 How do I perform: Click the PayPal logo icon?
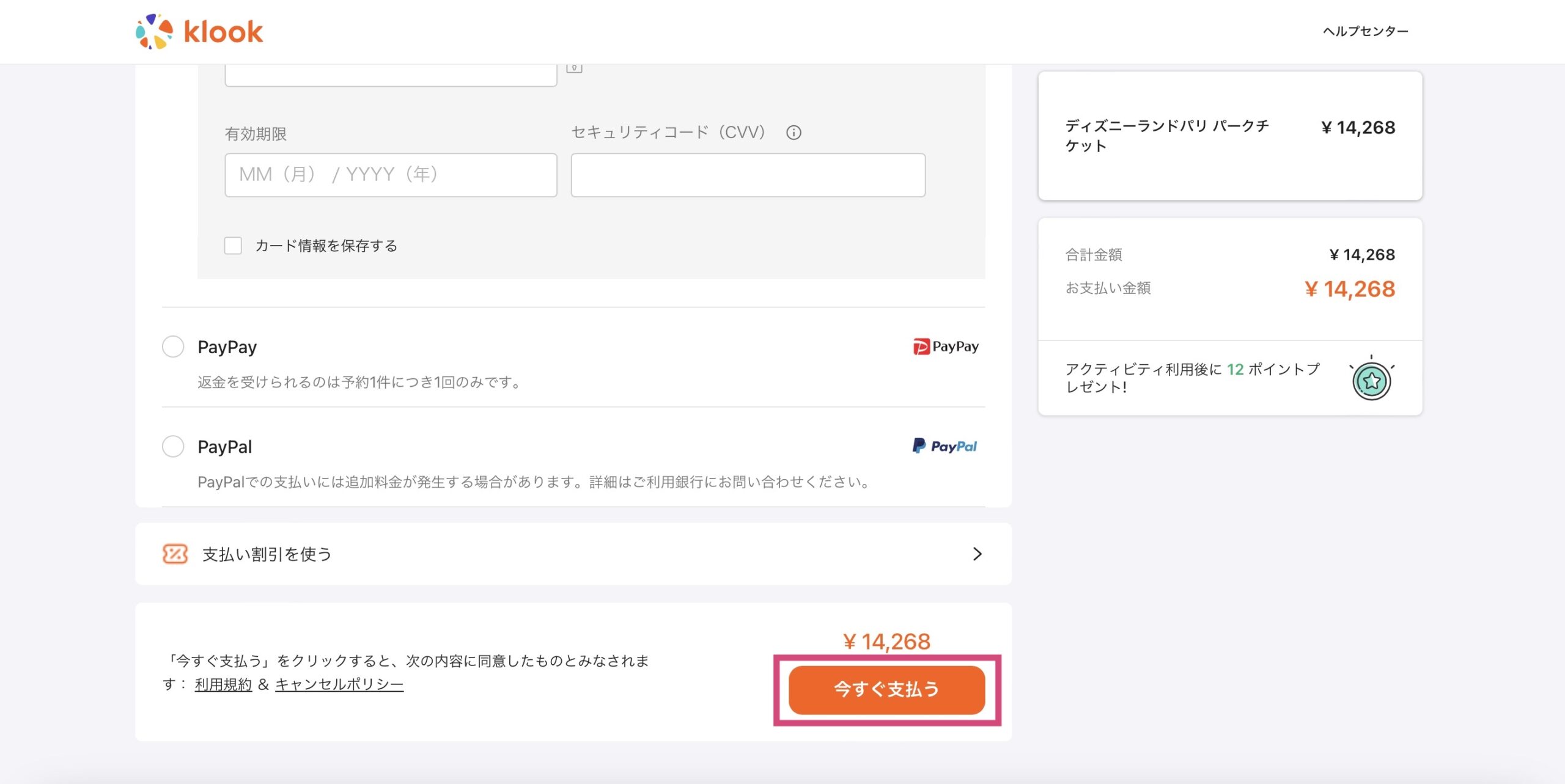pyautogui.click(x=945, y=446)
